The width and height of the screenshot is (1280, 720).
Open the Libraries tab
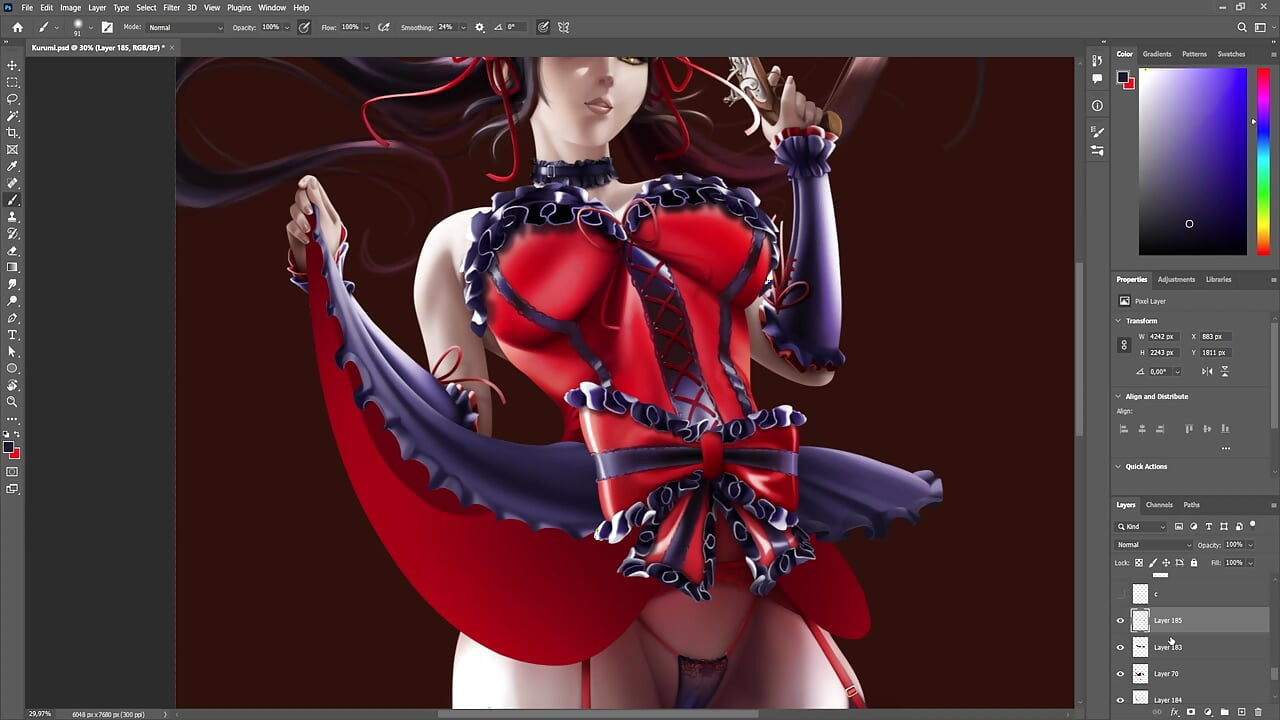1218,280
